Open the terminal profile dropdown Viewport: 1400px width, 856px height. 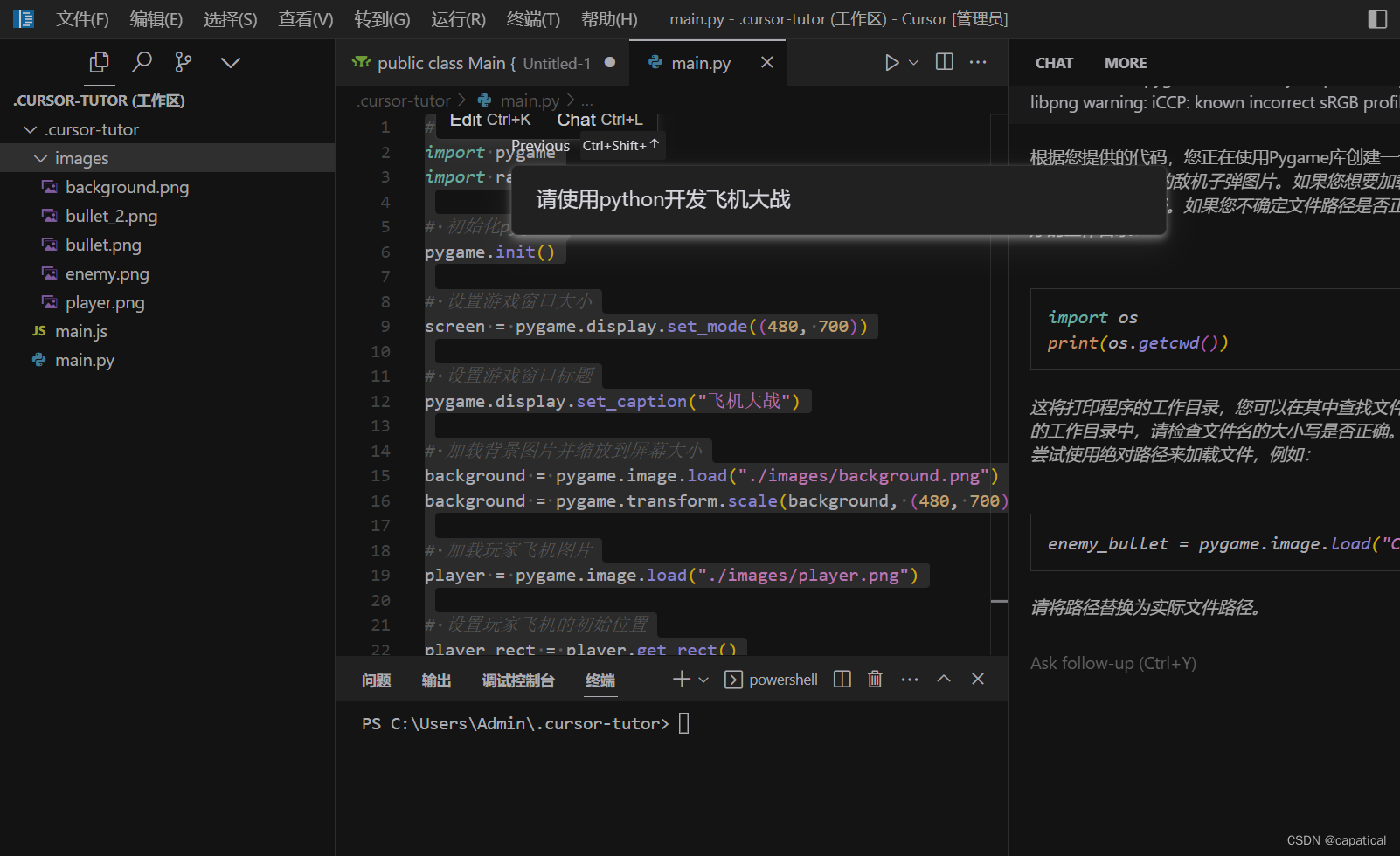click(x=704, y=679)
